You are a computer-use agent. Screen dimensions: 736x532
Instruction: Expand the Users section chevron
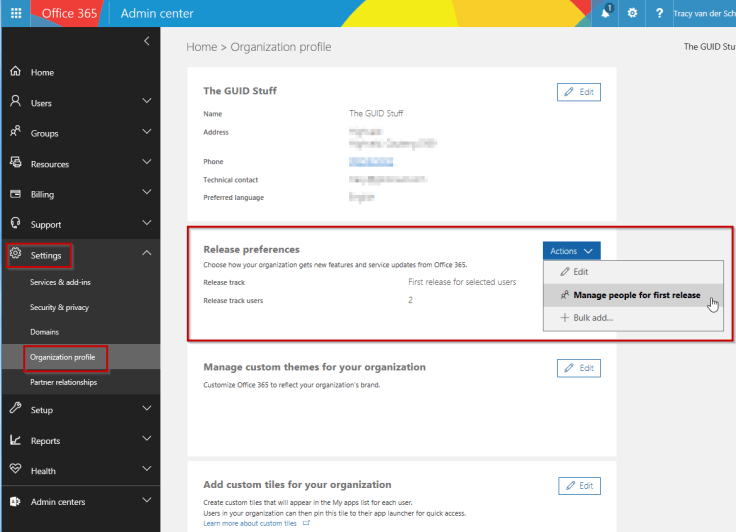pyautogui.click(x=147, y=102)
